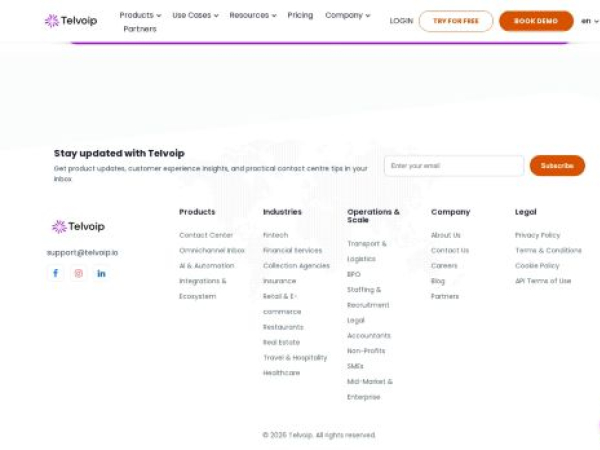Click the support@telvoip.io email link

[x=82, y=253]
